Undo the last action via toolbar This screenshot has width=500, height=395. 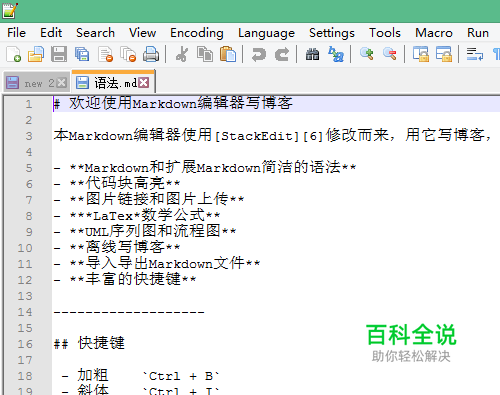point(259,54)
